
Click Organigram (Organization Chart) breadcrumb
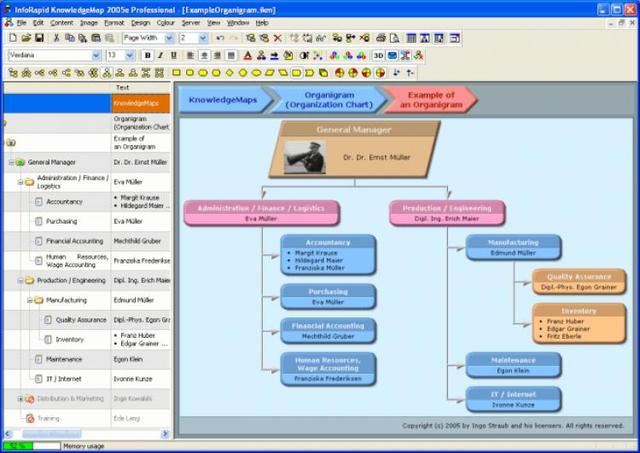pyautogui.click(x=329, y=100)
